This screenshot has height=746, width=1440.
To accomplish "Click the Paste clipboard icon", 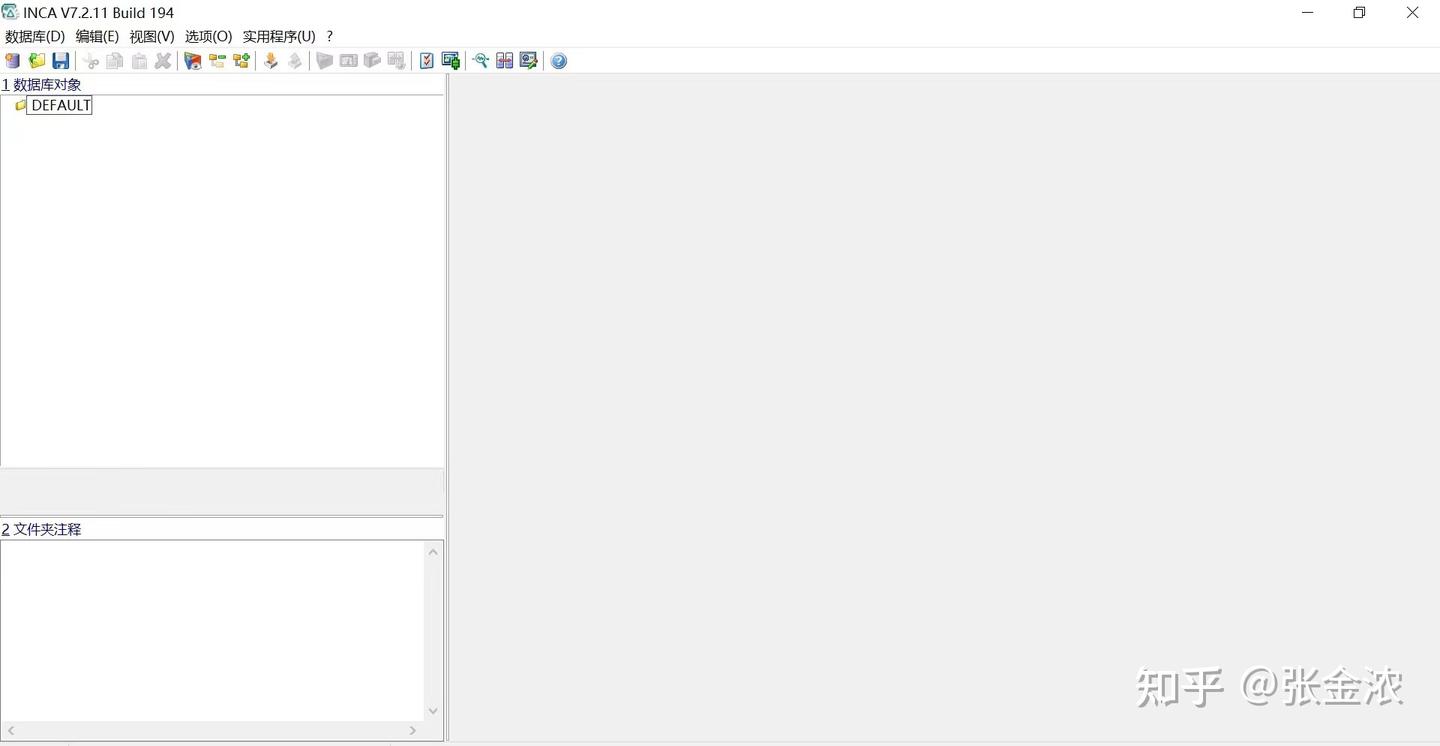I will [x=139, y=61].
